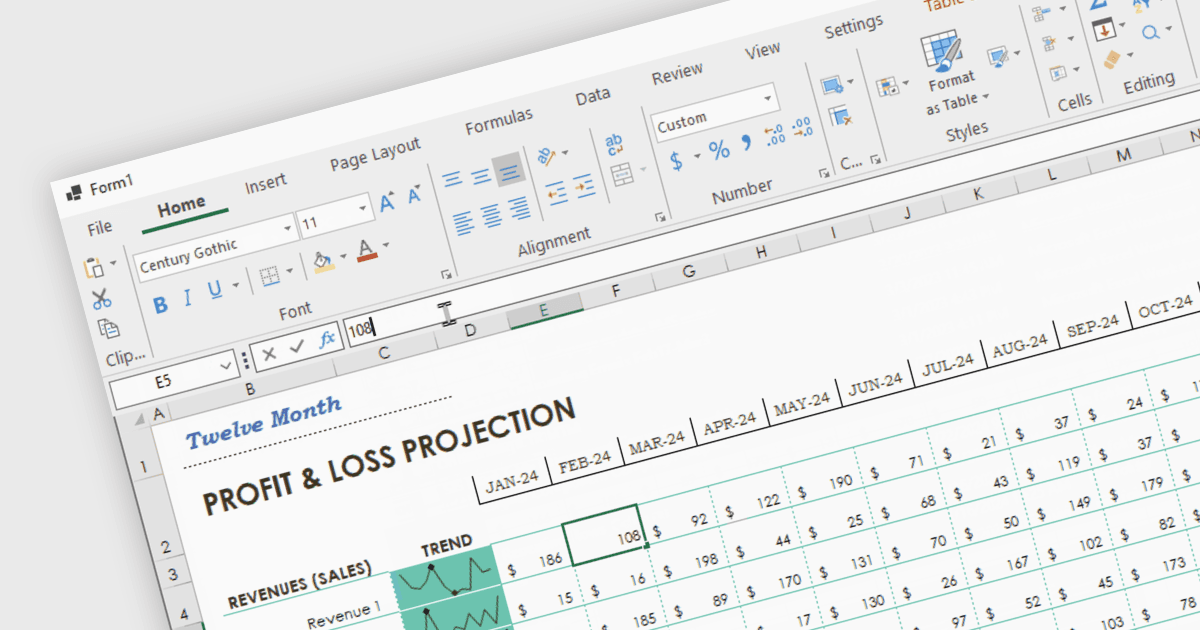Click the middle align icon
1200x630 pixels.
[481, 176]
